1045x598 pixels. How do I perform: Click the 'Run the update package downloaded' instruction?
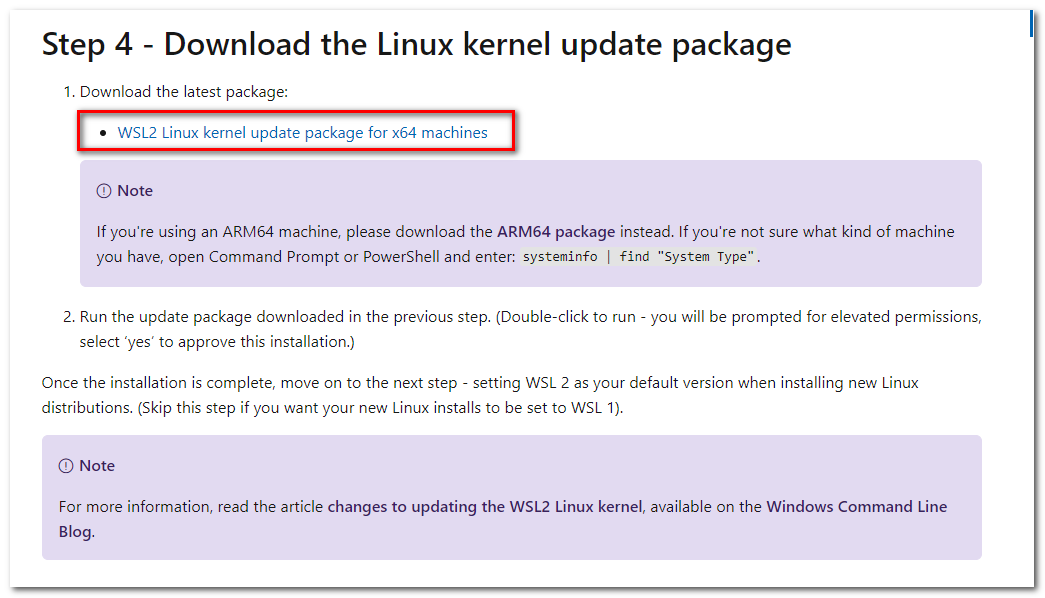pos(285,317)
